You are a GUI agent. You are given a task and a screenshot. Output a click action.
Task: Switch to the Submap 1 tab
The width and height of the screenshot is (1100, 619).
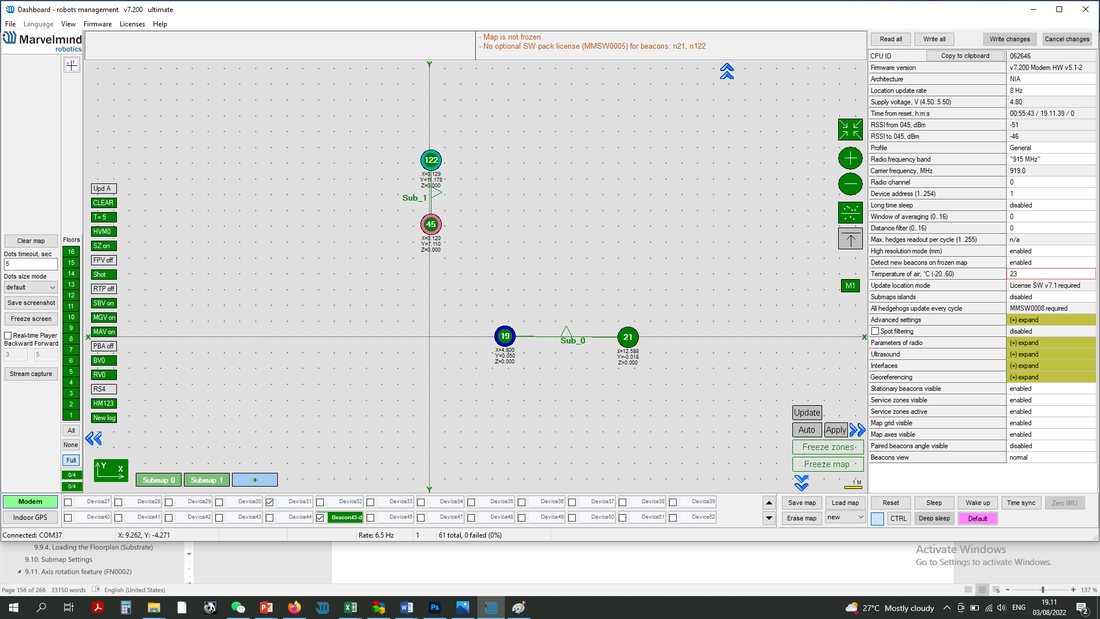pos(206,480)
